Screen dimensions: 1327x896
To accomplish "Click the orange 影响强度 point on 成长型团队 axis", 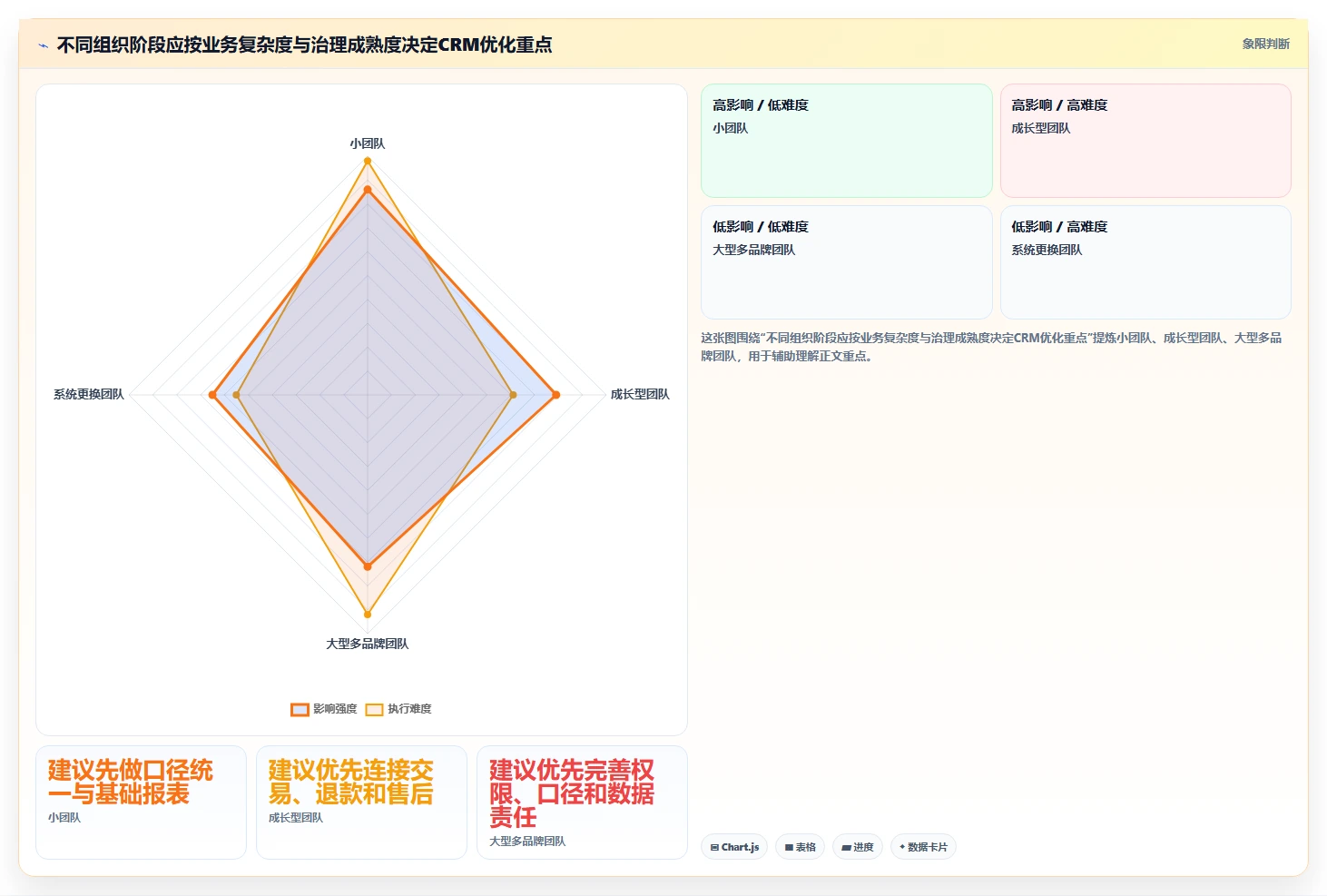I will click(556, 395).
